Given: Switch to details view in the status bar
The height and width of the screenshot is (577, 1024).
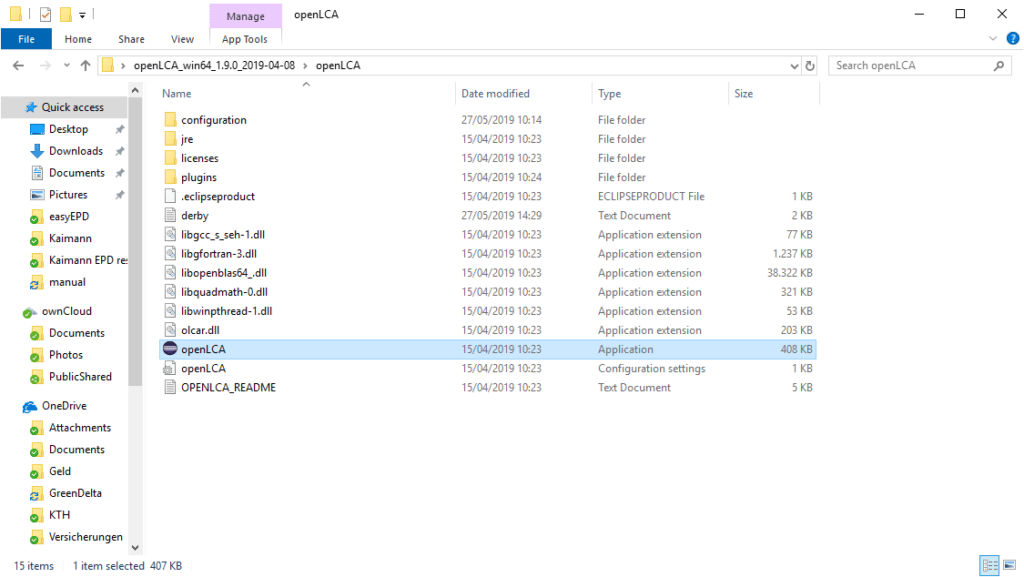Looking at the screenshot, I should tap(988, 566).
